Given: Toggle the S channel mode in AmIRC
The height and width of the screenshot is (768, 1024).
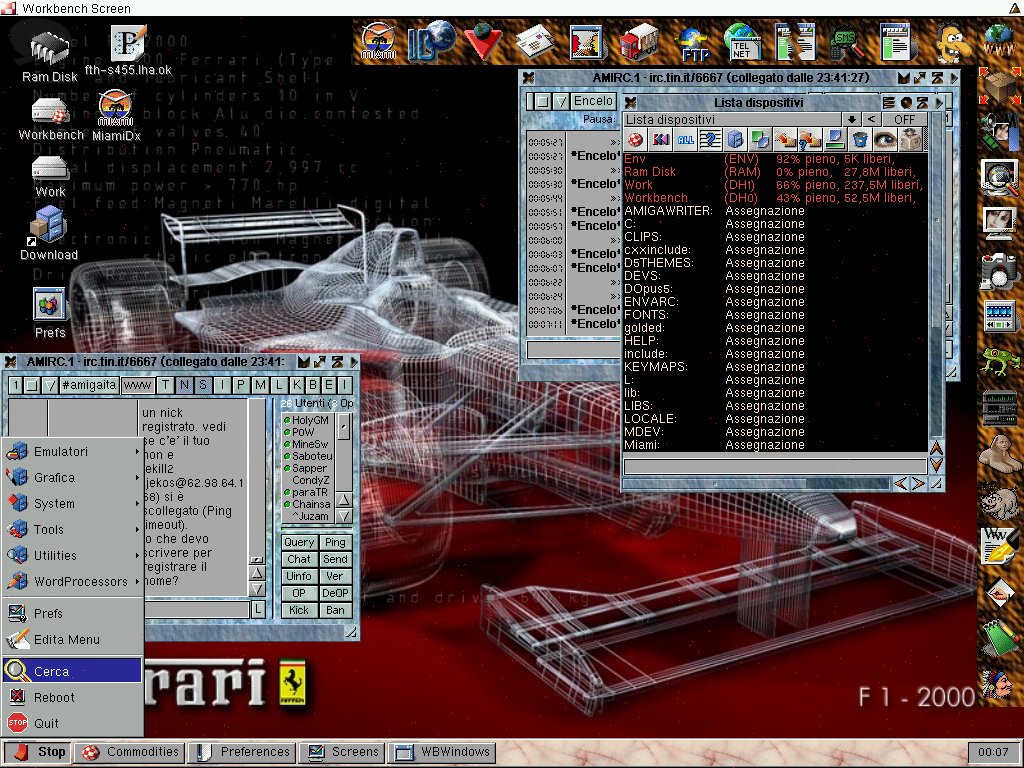Looking at the screenshot, I should (x=203, y=385).
